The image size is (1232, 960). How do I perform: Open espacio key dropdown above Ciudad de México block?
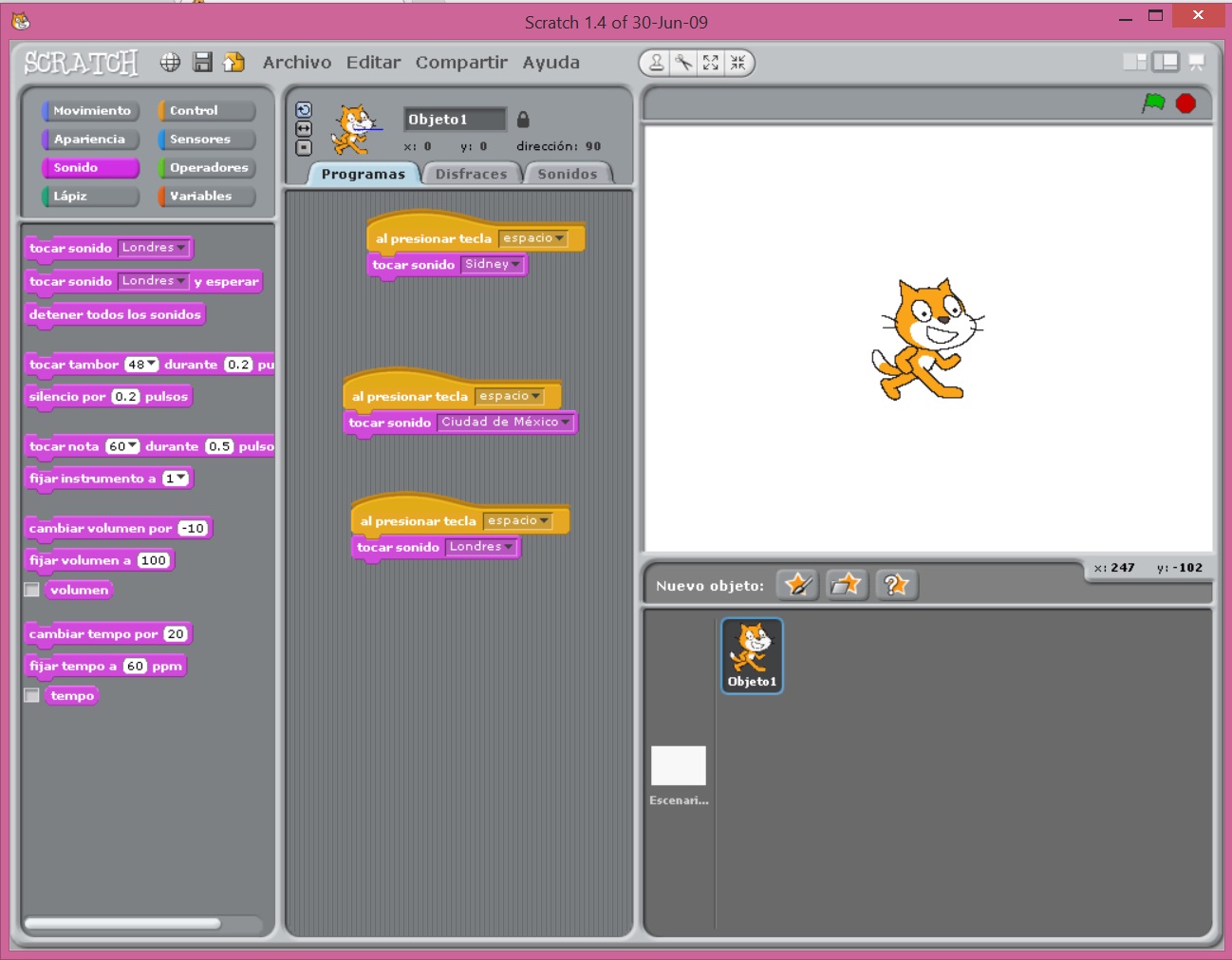[510, 396]
